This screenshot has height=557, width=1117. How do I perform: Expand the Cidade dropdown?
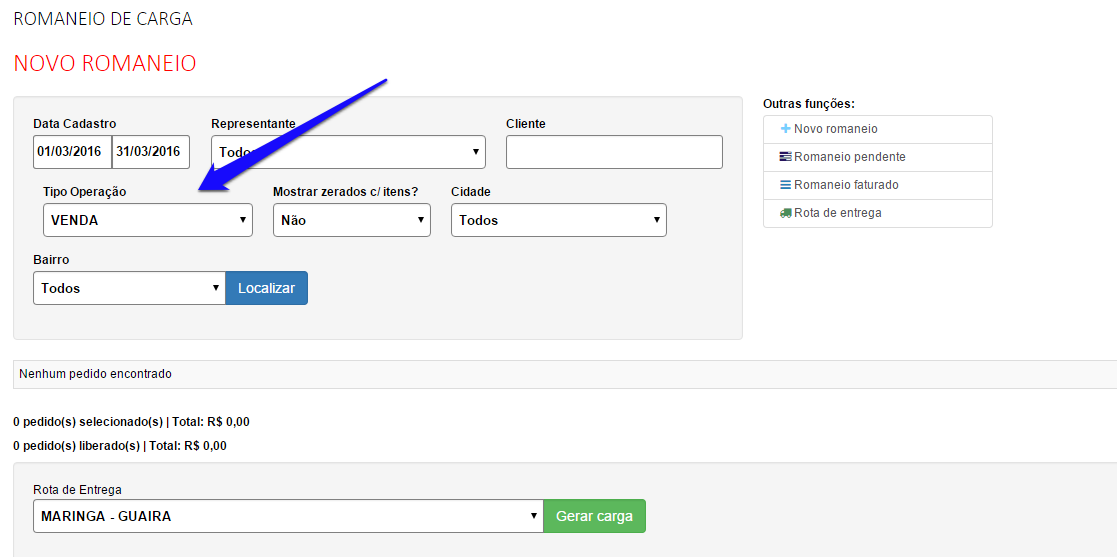[558, 220]
